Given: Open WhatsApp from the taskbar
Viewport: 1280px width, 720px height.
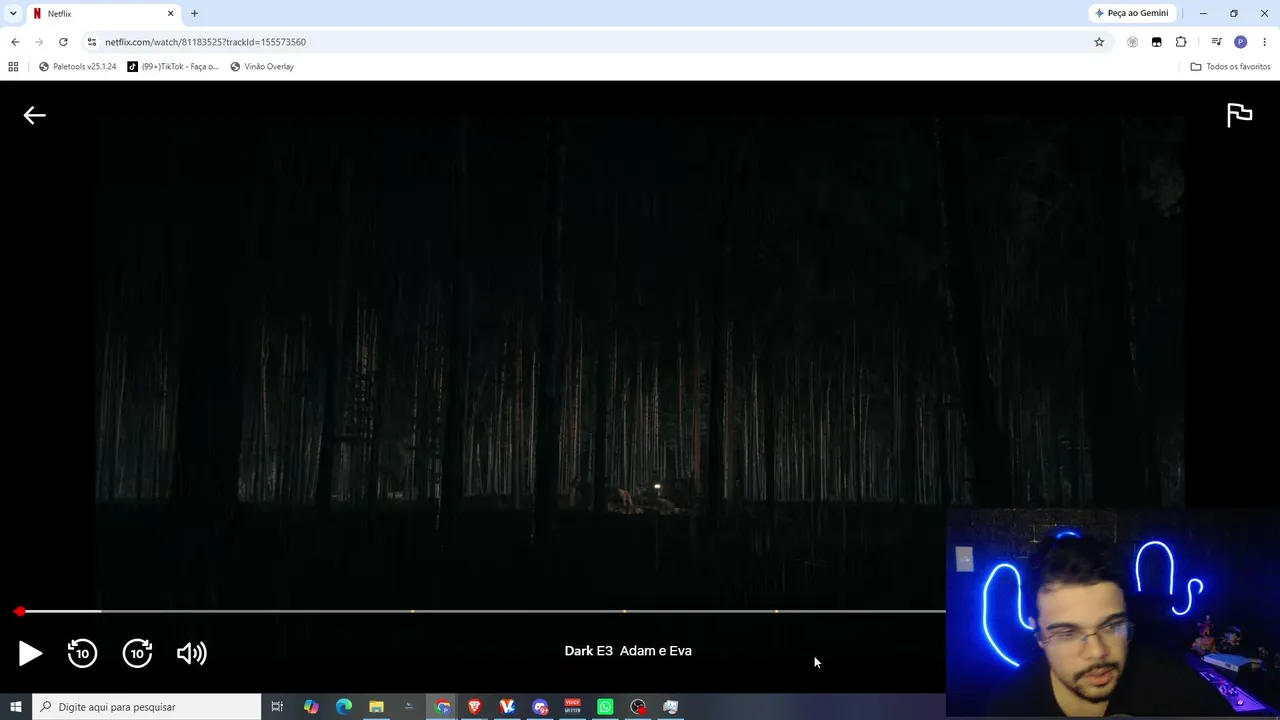Looking at the screenshot, I should click(605, 707).
